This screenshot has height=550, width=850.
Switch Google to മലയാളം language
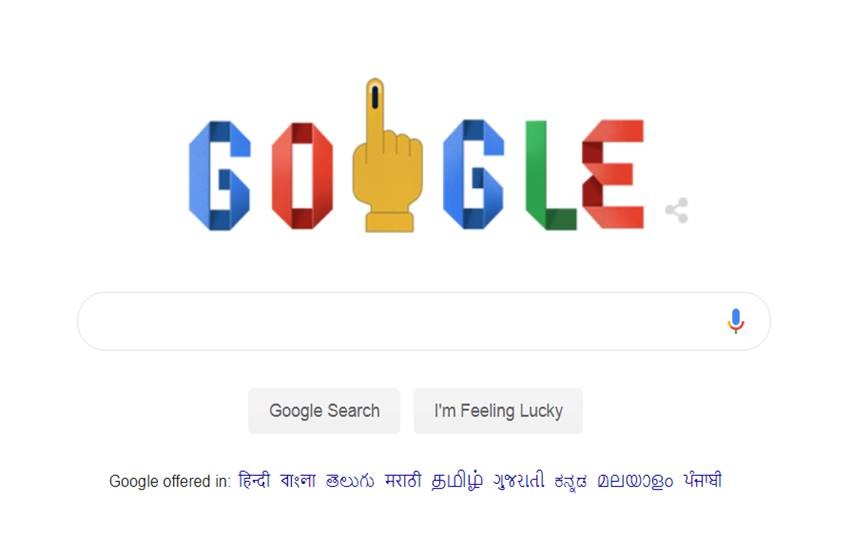635,481
